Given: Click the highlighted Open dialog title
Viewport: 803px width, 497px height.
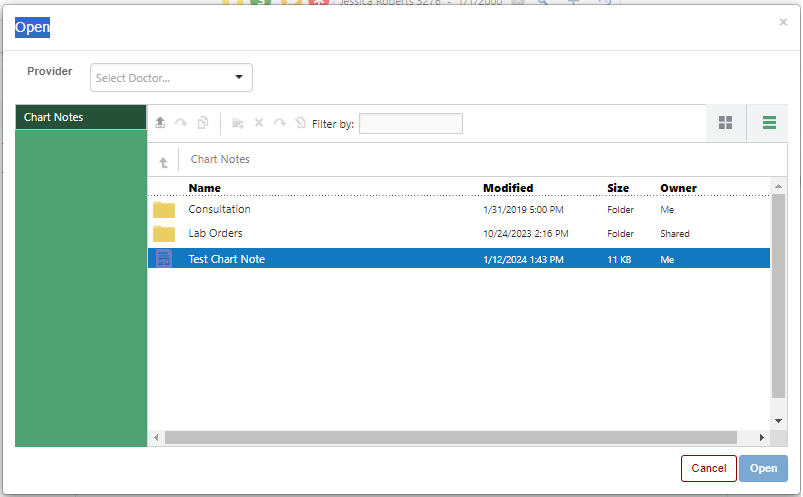Looking at the screenshot, I should pyautogui.click(x=32, y=27).
